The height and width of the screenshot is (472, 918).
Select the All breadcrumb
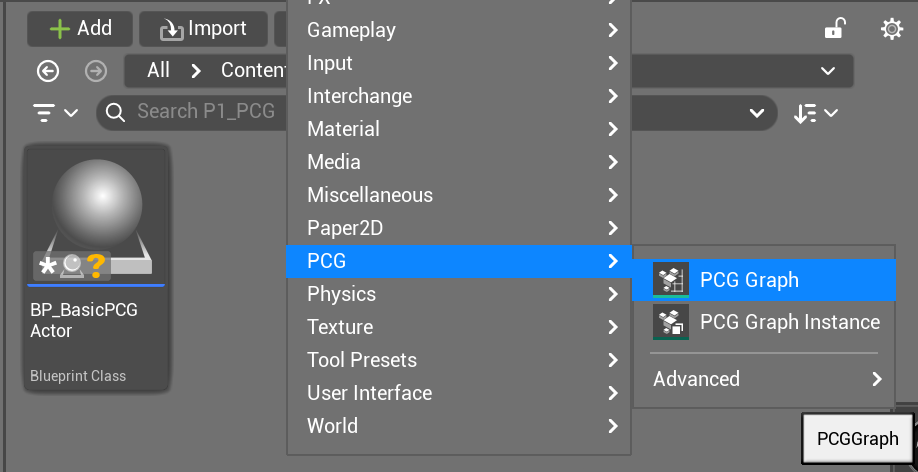158,71
